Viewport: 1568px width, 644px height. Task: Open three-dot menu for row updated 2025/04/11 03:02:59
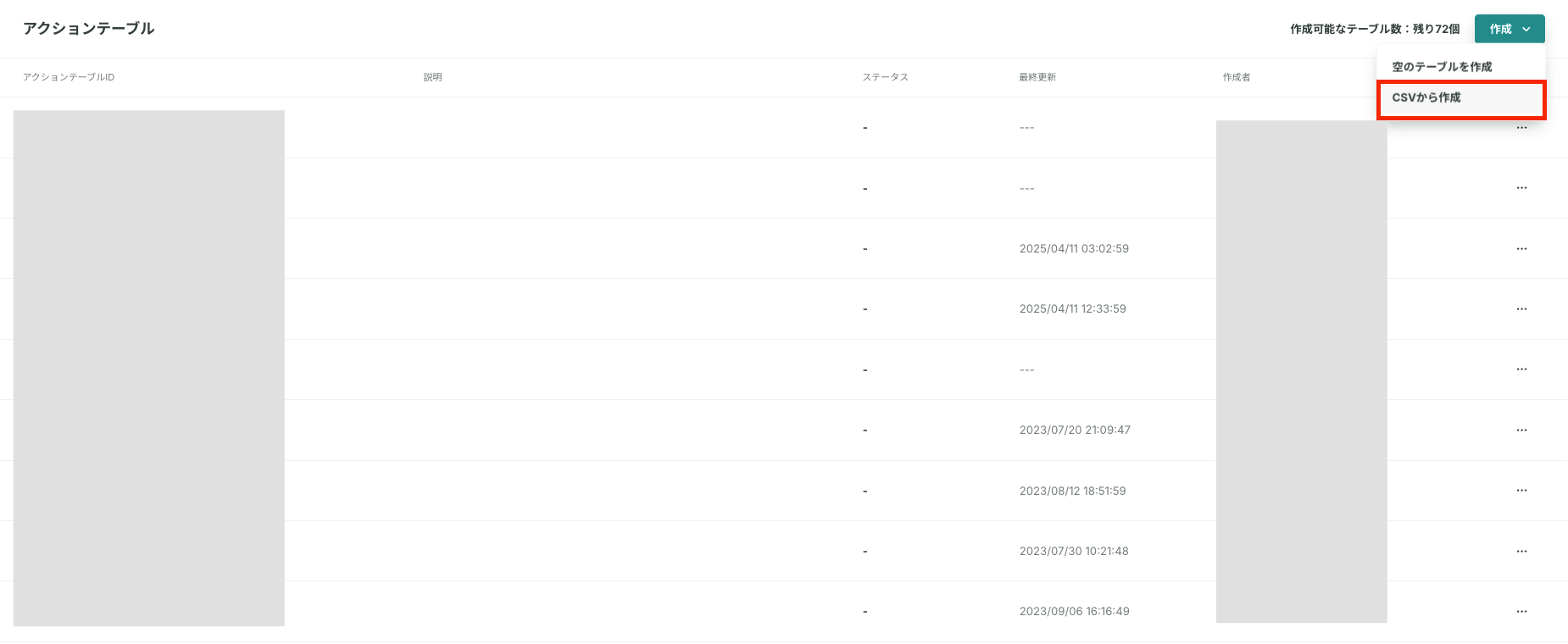pos(1521,249)
